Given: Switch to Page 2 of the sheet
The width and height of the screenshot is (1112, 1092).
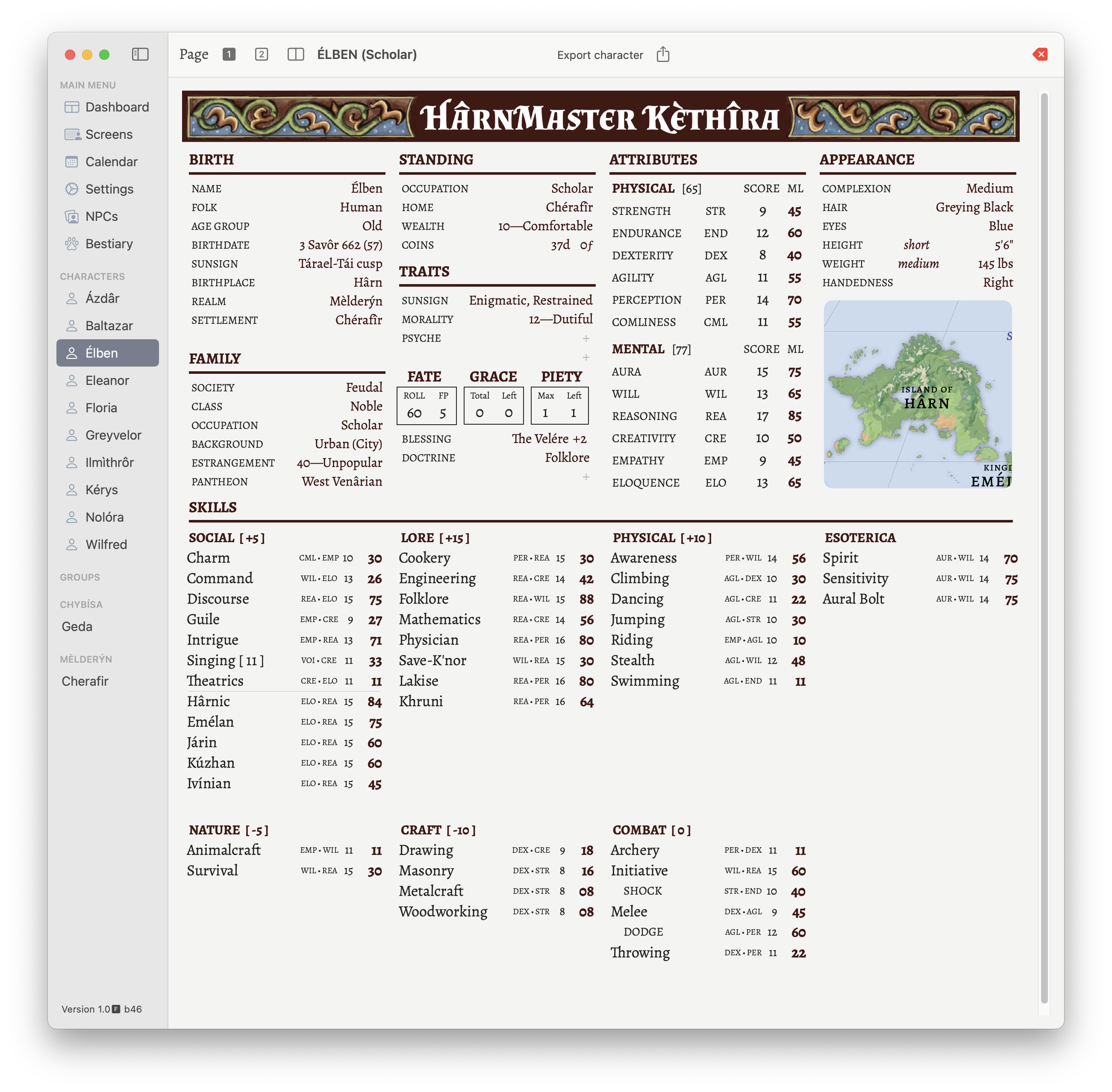Looking at the screenshot, I should coord(262,54).
